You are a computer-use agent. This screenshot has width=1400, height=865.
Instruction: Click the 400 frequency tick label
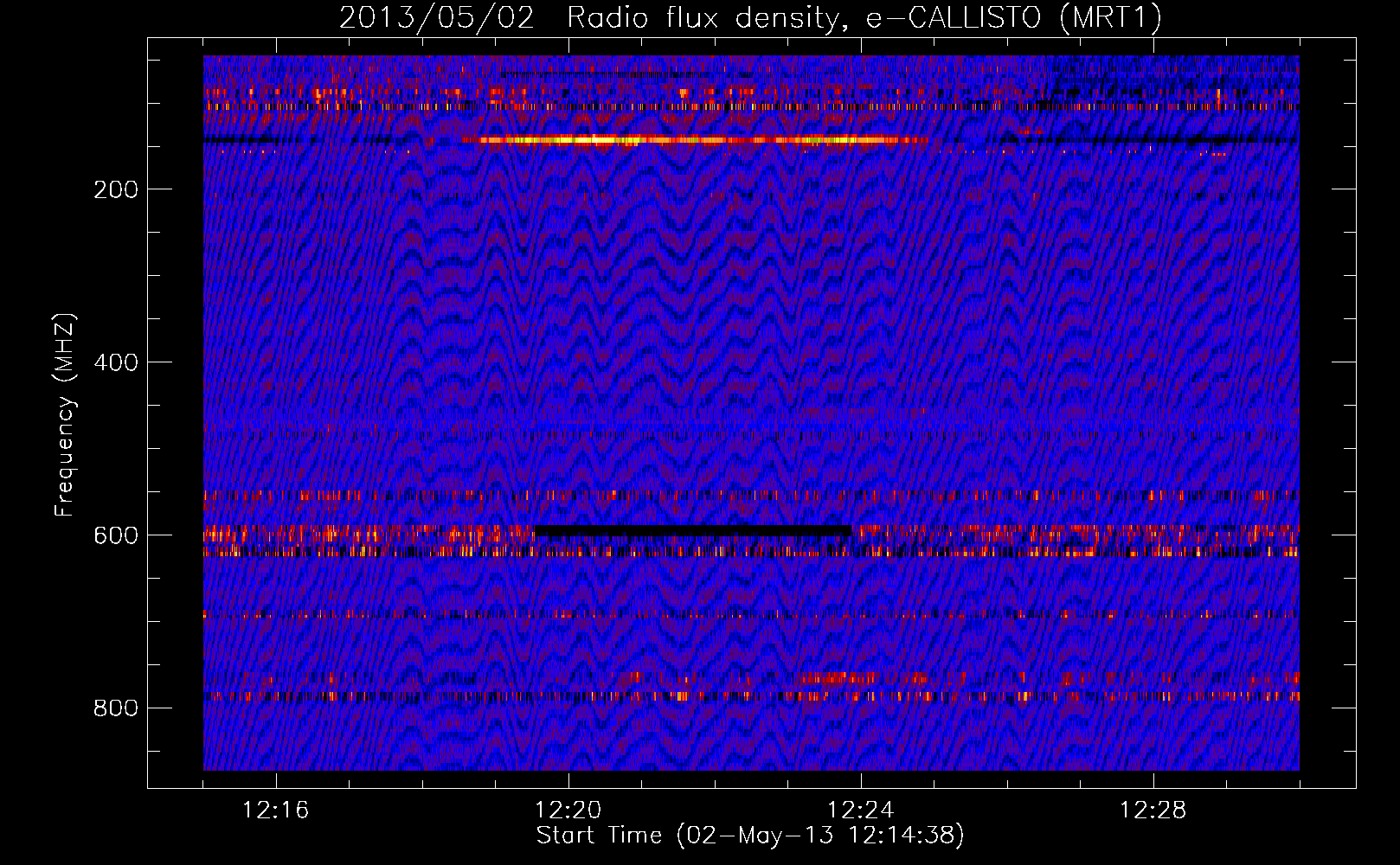click(116, 362)
